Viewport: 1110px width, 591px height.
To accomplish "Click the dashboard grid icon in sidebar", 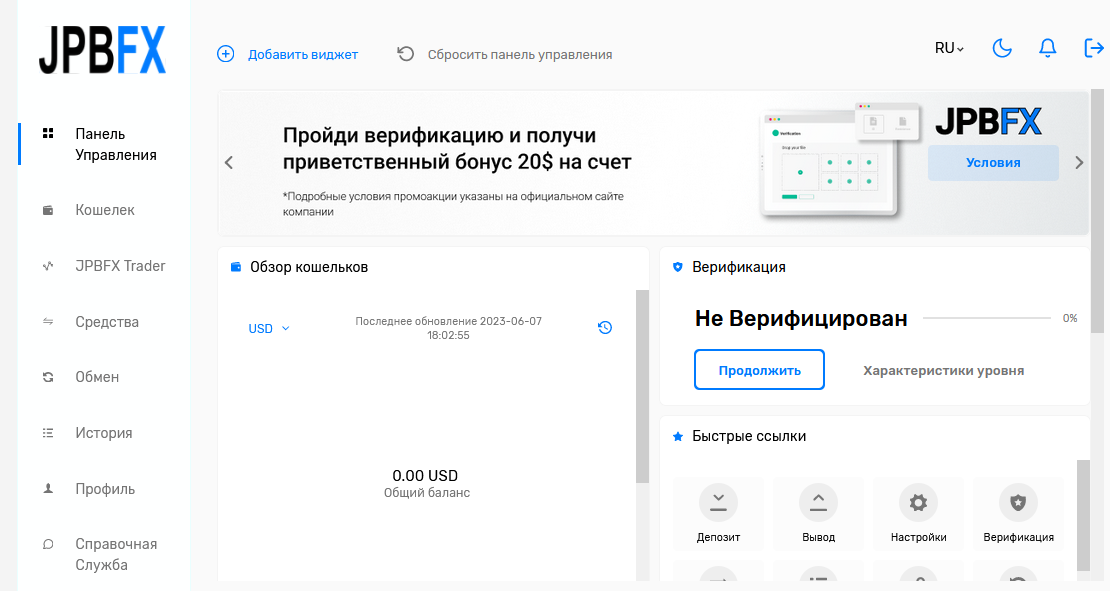I will click(x=48, y=133).
